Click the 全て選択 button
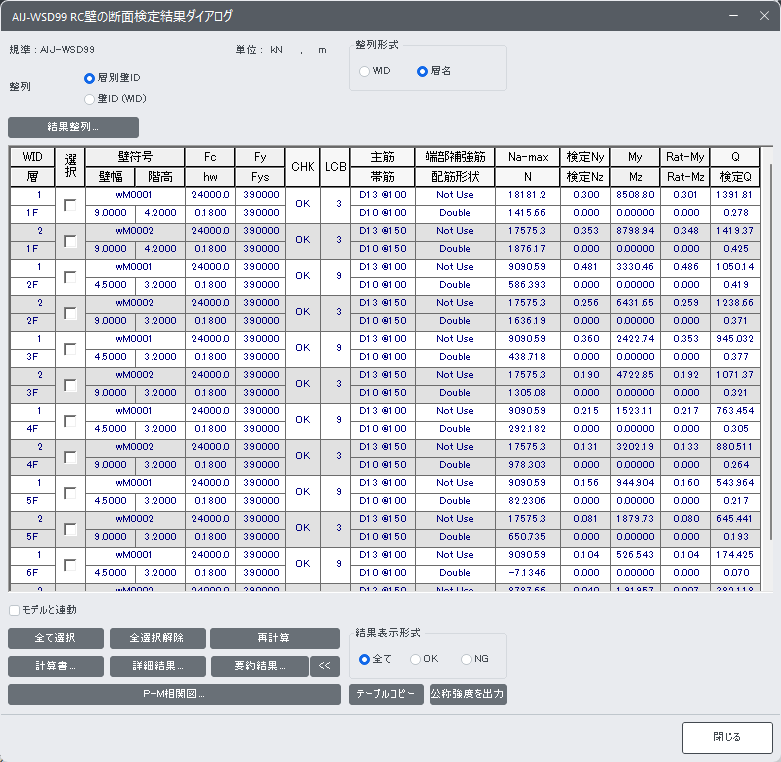 [x=56, y=638]
